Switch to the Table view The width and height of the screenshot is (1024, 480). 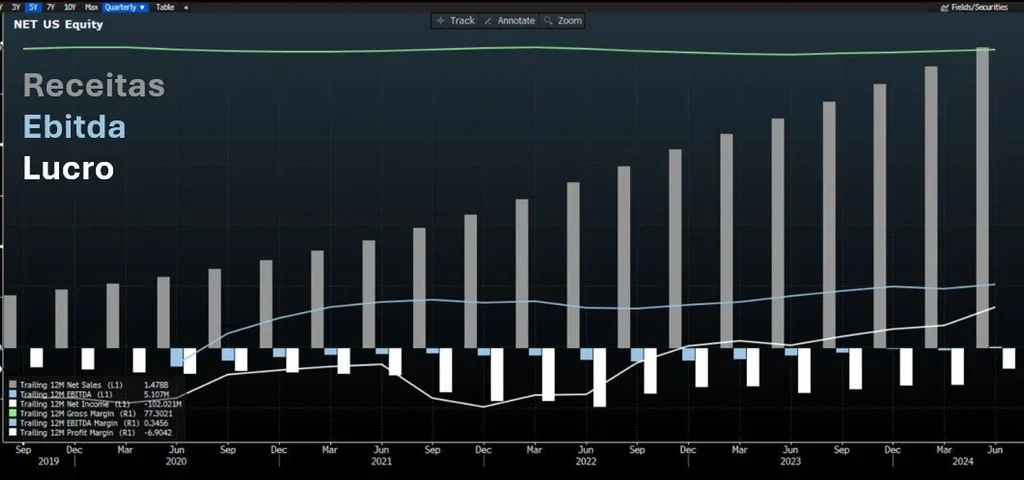click(x=165, y=7)
